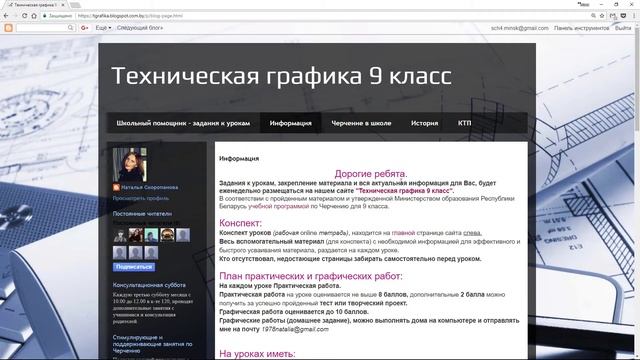The image size is (640, 360).
Task: Click the teal-background follower avatar
Action: [151, 235]
